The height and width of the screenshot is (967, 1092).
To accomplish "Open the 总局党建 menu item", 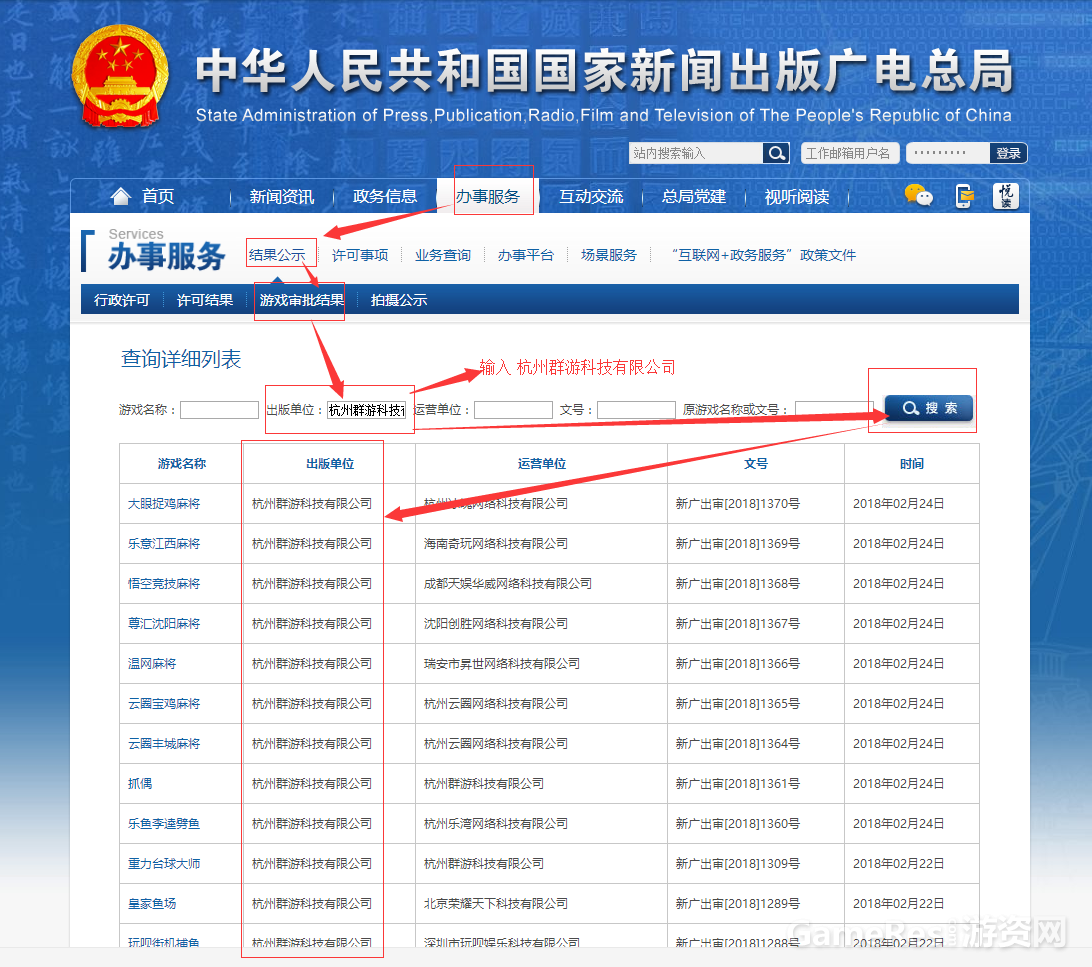I will (694, 197).
